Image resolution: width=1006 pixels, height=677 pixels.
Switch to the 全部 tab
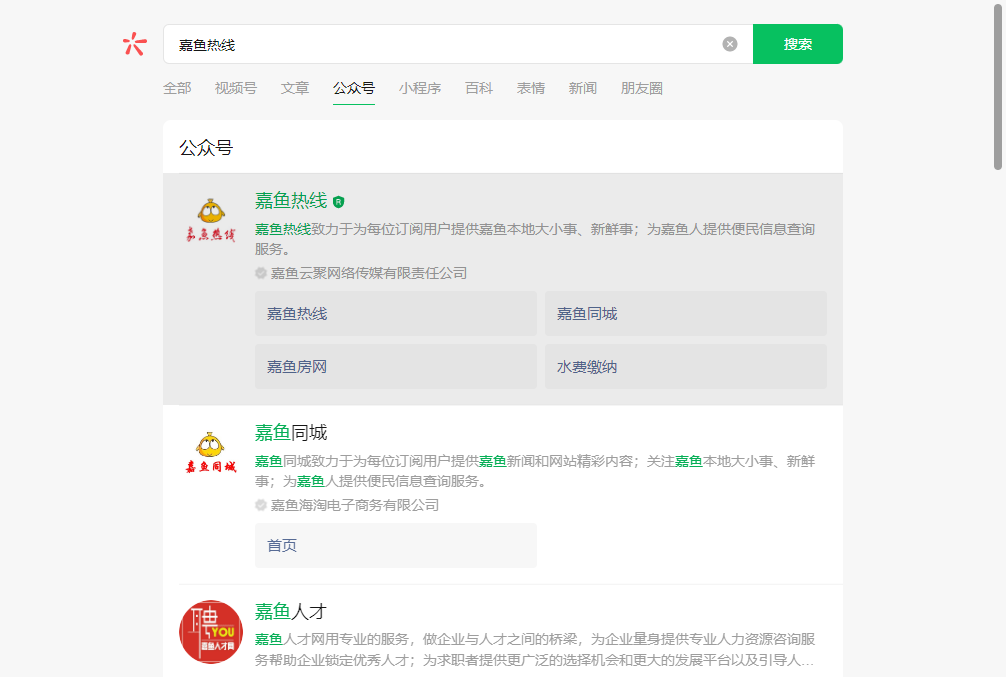tap(177, 89)
